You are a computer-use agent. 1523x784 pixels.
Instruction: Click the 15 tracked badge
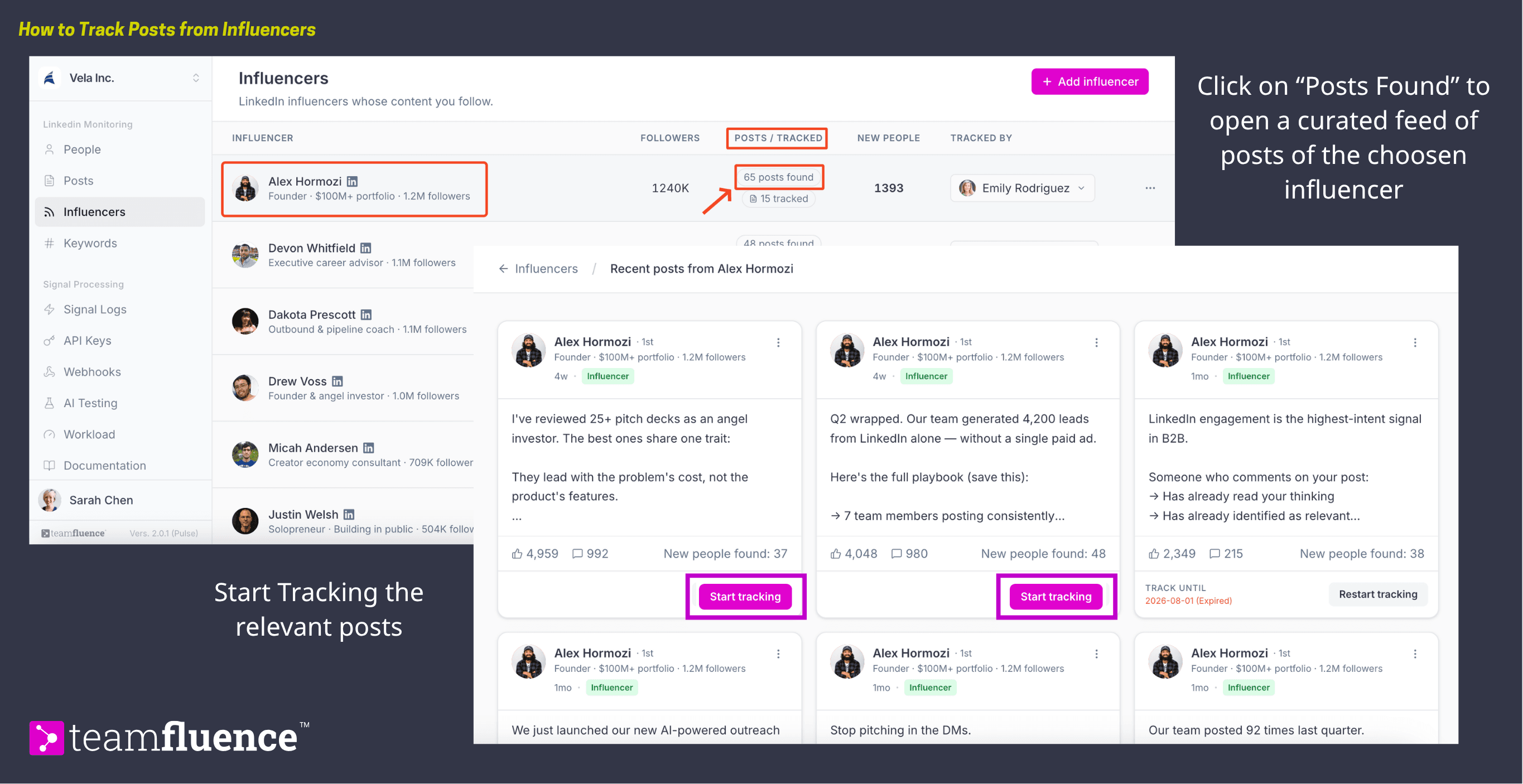[778, 199]
